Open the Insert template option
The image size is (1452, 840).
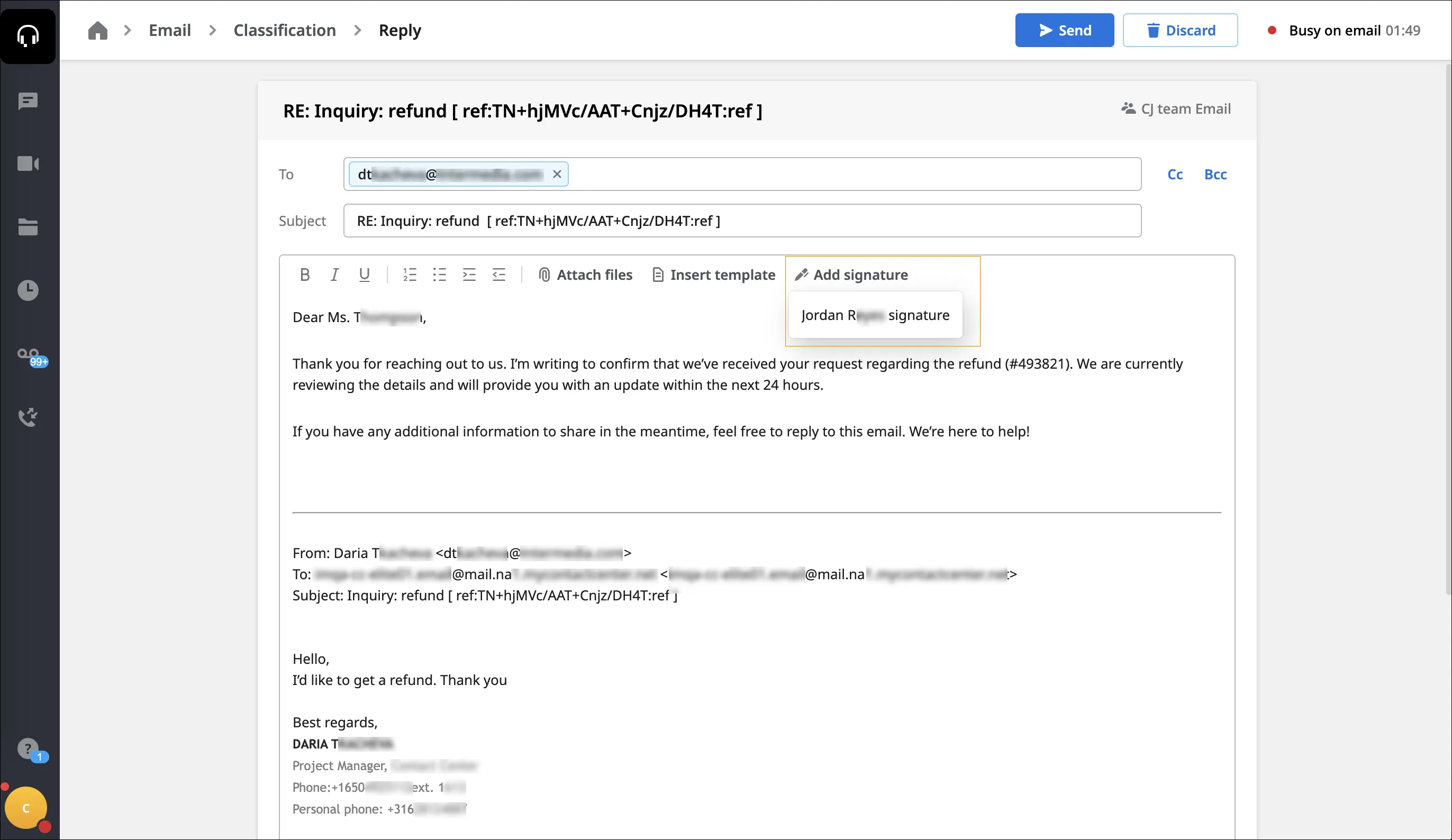[x=713, y=275]
